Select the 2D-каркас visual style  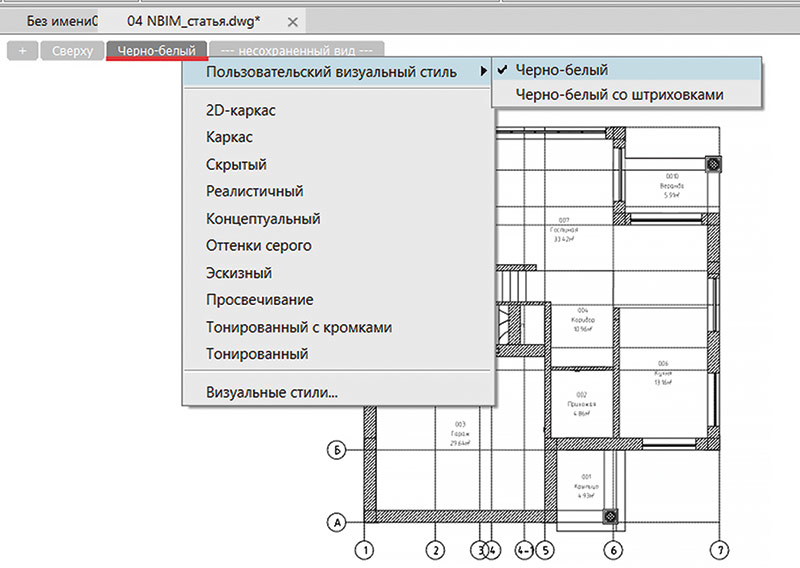coord(240,111)
